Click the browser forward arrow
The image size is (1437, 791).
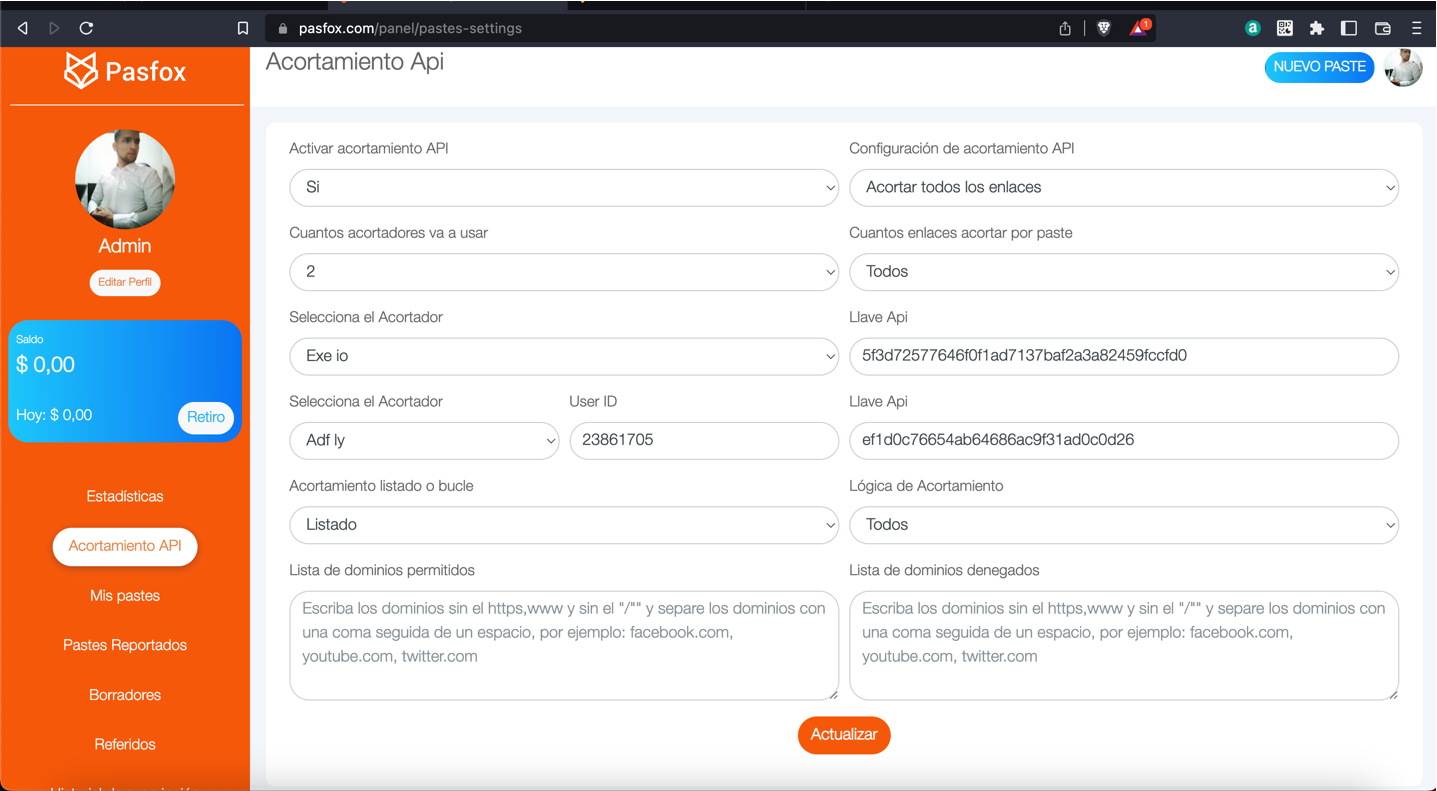click(54, 28)
